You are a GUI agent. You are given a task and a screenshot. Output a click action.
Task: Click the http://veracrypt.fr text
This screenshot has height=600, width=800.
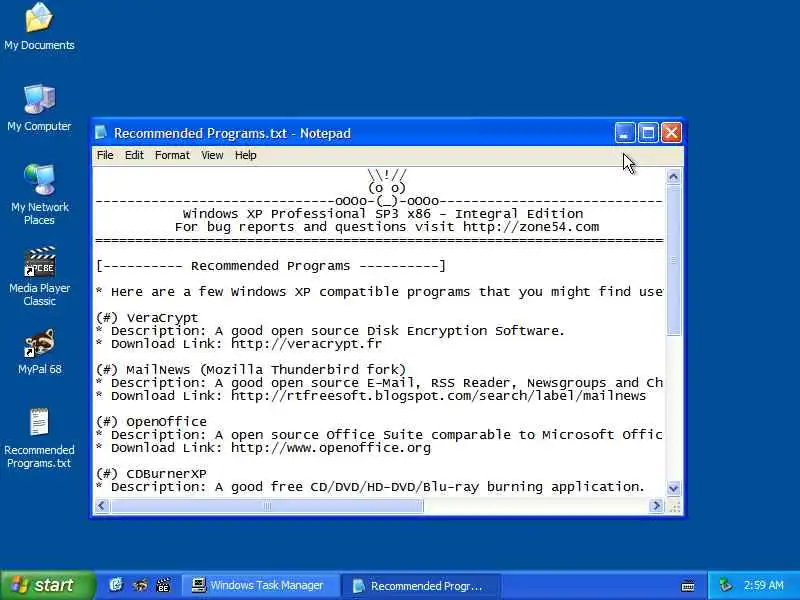tap(306, 344)
